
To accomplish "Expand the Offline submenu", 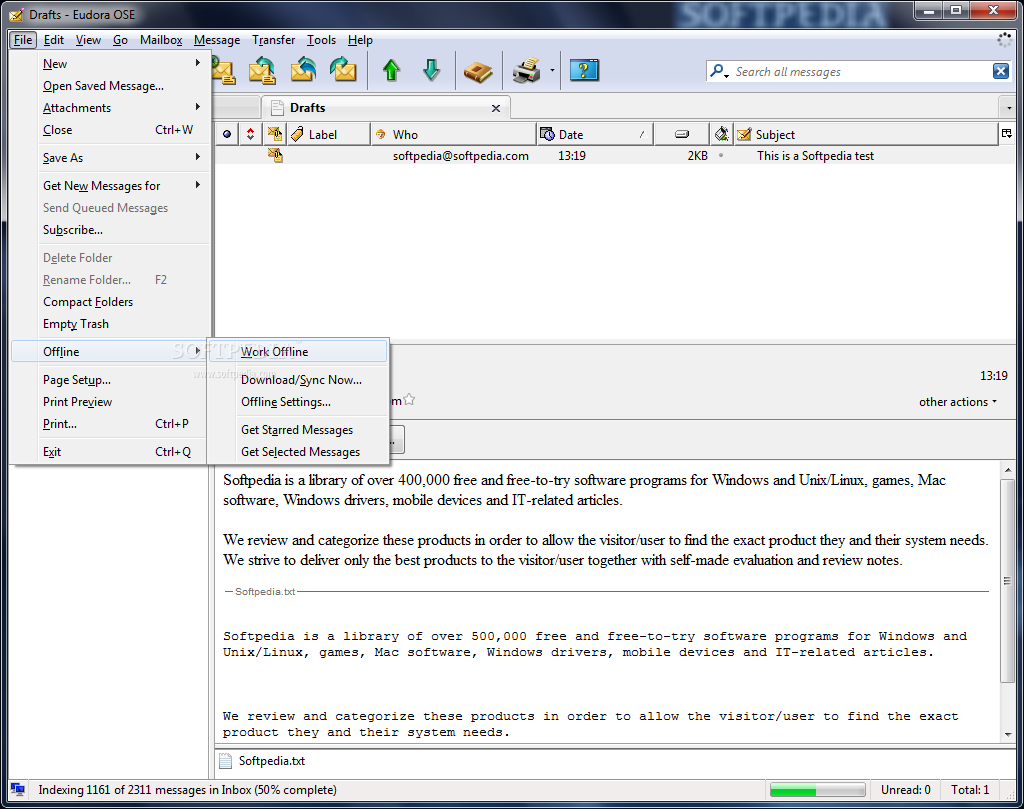I will [x=110, y=352].
